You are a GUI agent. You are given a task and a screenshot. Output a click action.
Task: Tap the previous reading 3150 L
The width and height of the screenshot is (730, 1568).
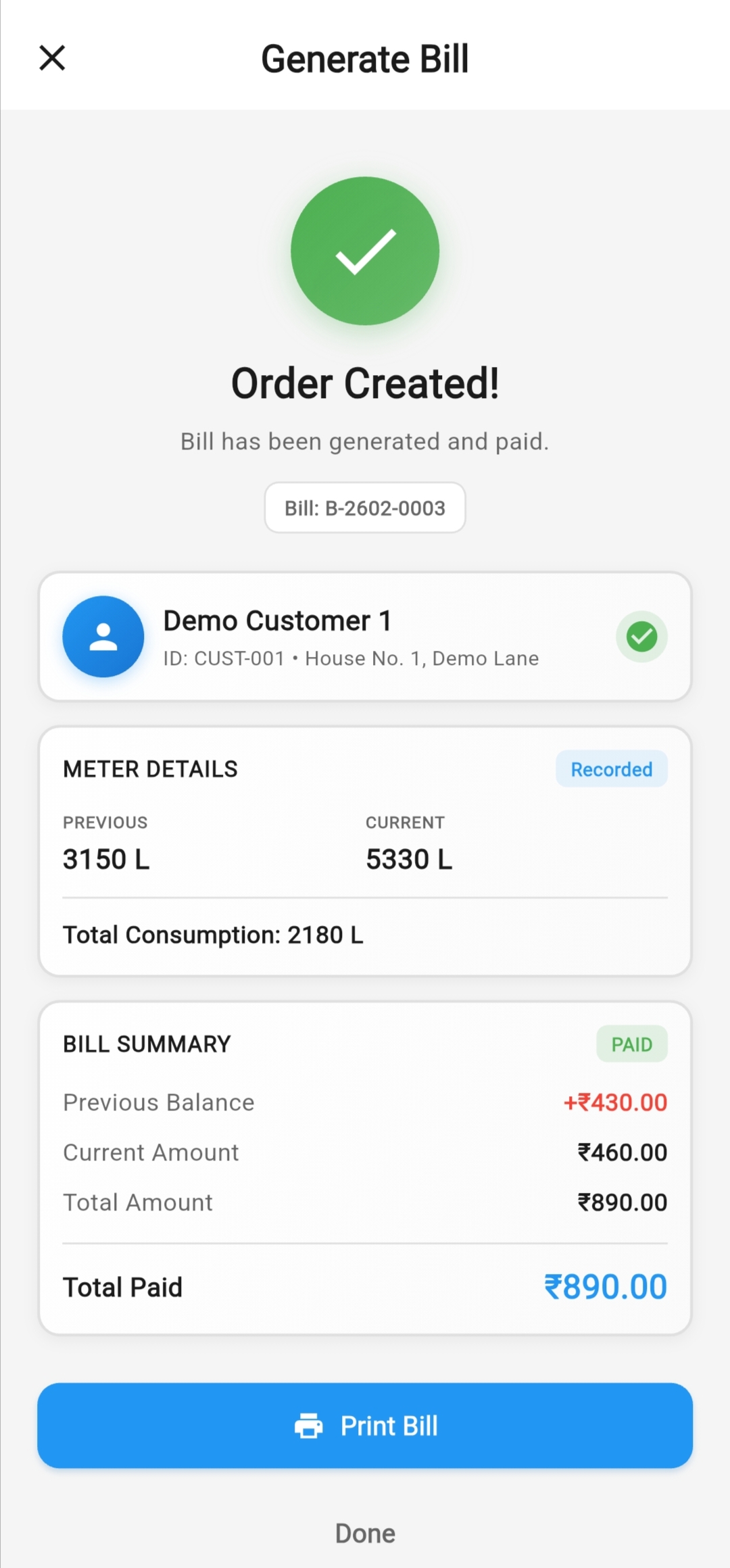(106, 859)
